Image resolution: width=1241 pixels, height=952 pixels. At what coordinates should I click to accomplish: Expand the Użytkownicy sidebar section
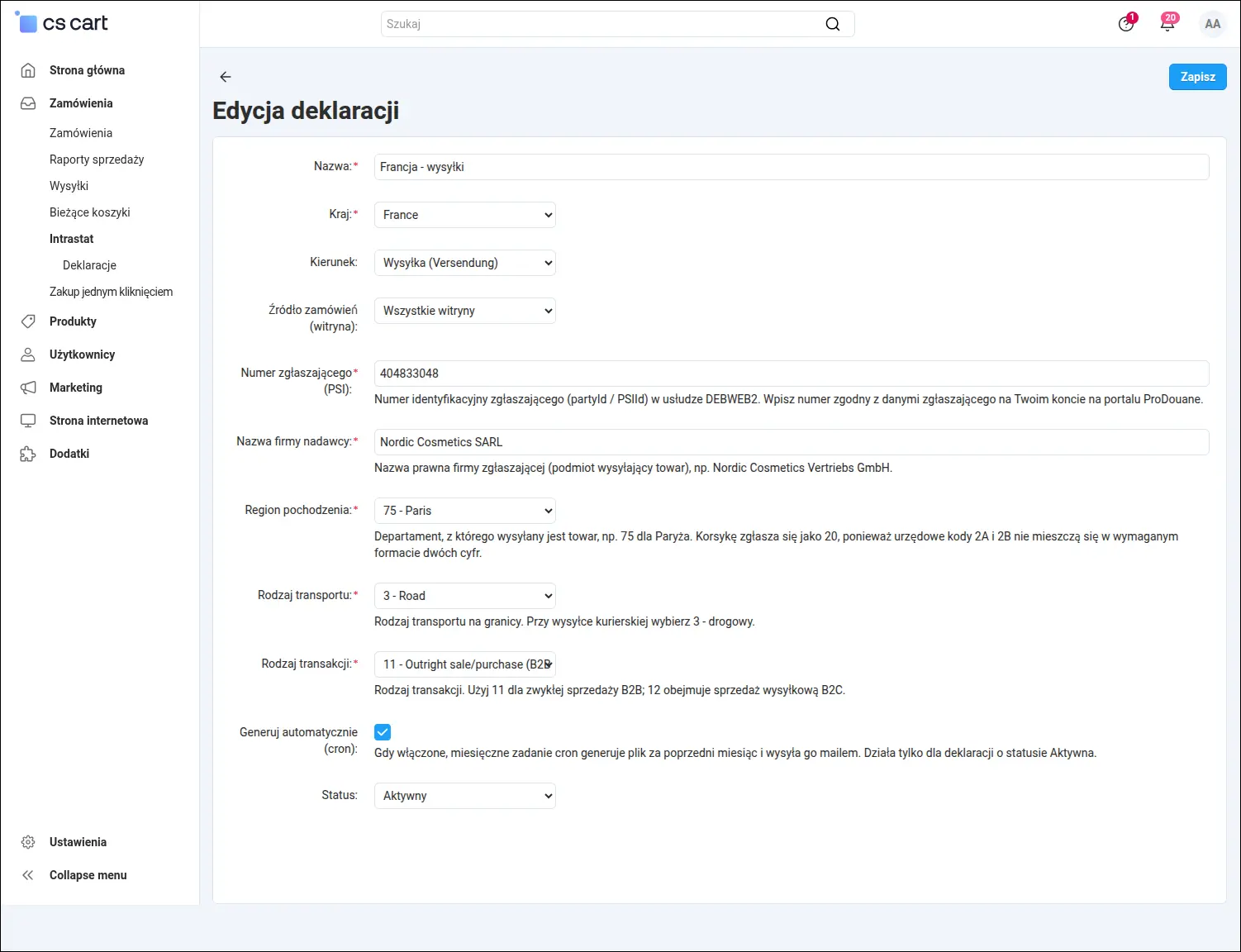click(x=82, y=355)
